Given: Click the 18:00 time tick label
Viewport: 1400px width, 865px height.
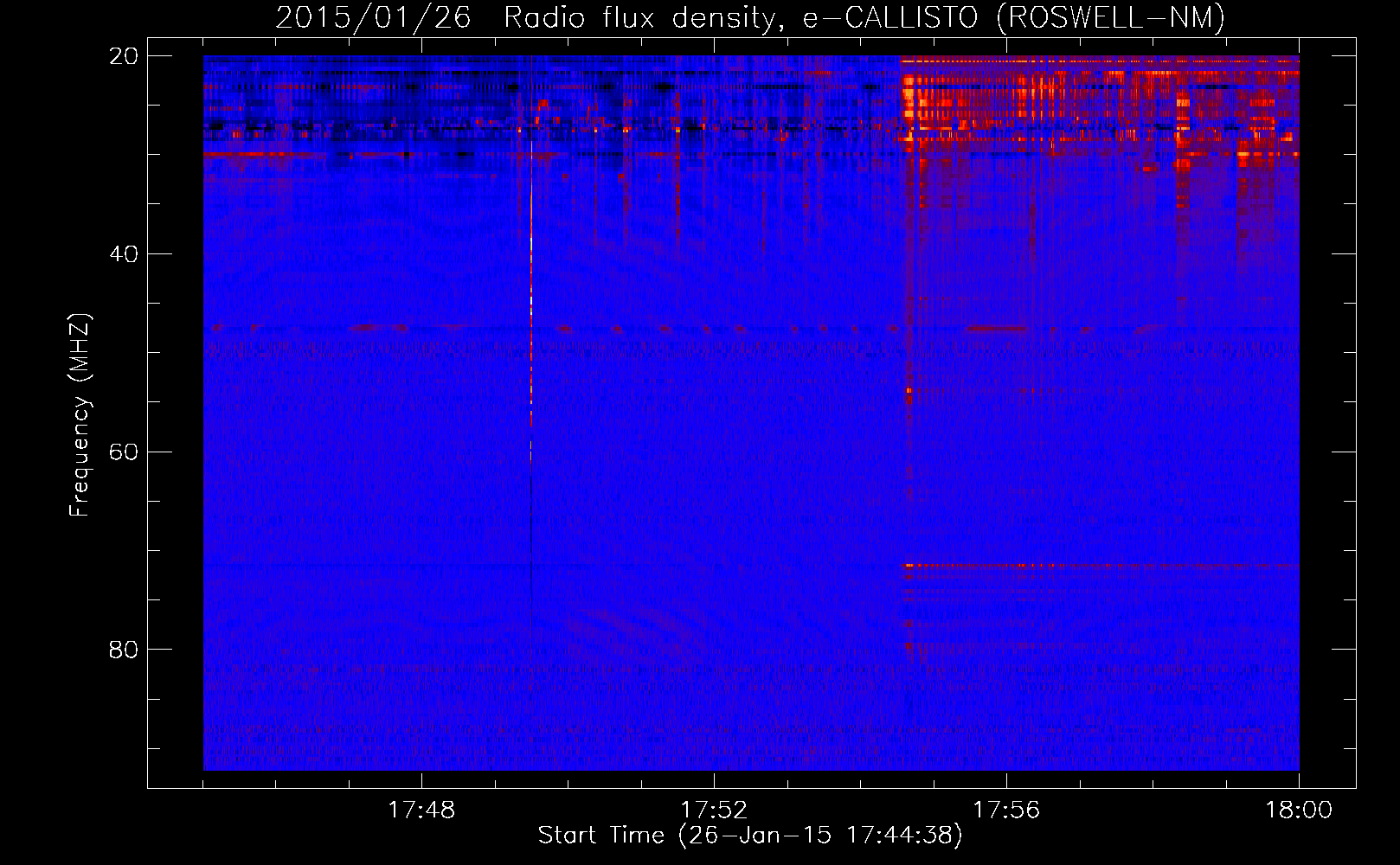Looking at the screenshot, I should point(1299,811).
